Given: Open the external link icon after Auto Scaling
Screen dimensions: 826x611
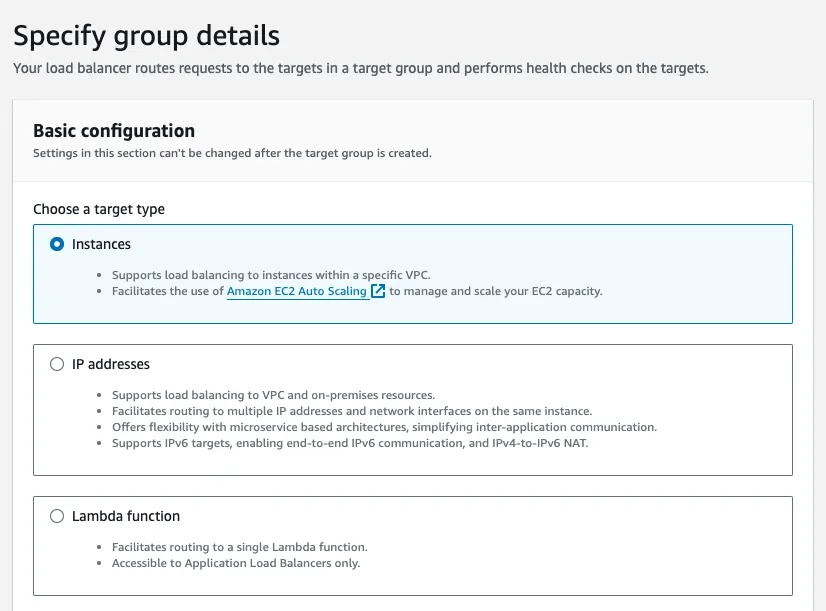Looking at the screenshot, I should [378, 291].
